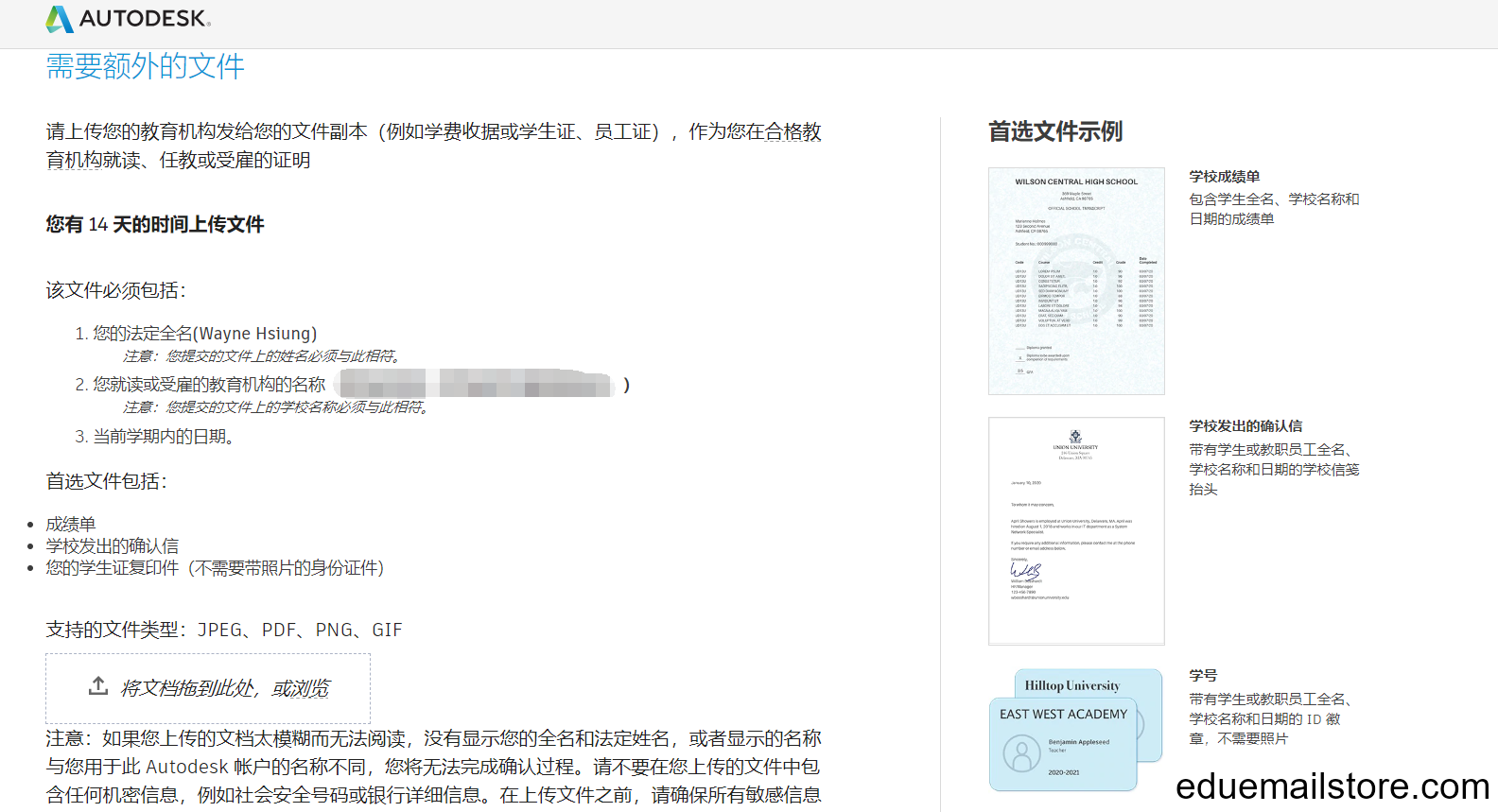Image resolution: width=1498 pixels, height=812 pixels.
Task: Click the list item '当前学期内的日期'
Action: 163,437
